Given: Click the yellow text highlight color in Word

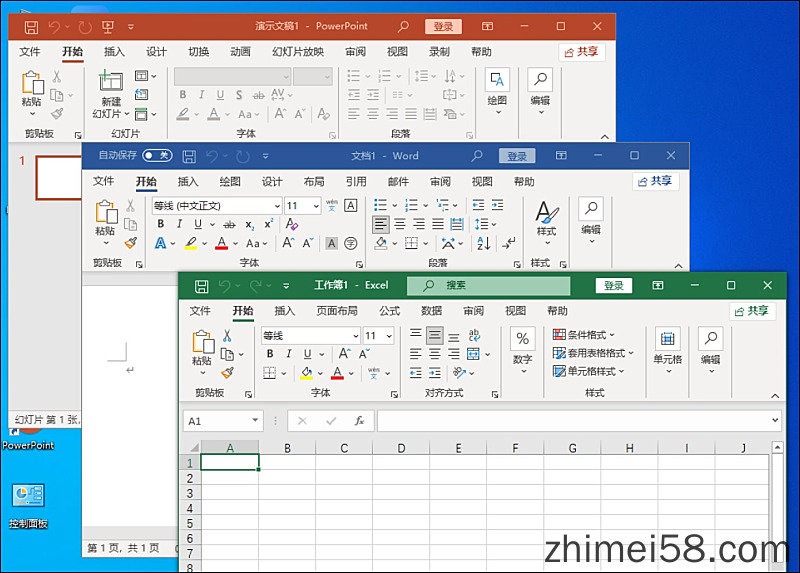Looking at the screenshot, I should click(x=190, y=243).
